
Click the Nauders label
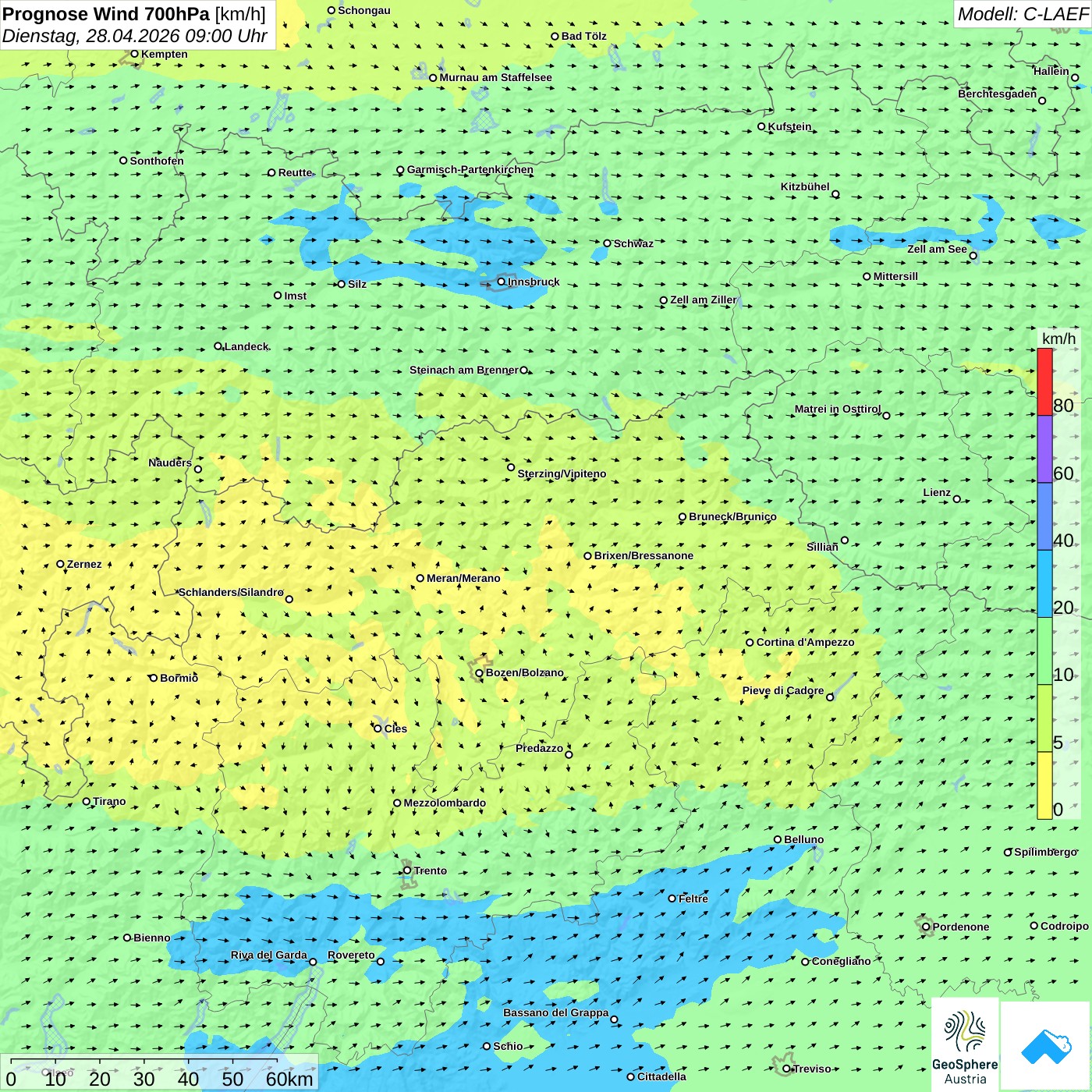pyautogui.click(x=170, y=463)
